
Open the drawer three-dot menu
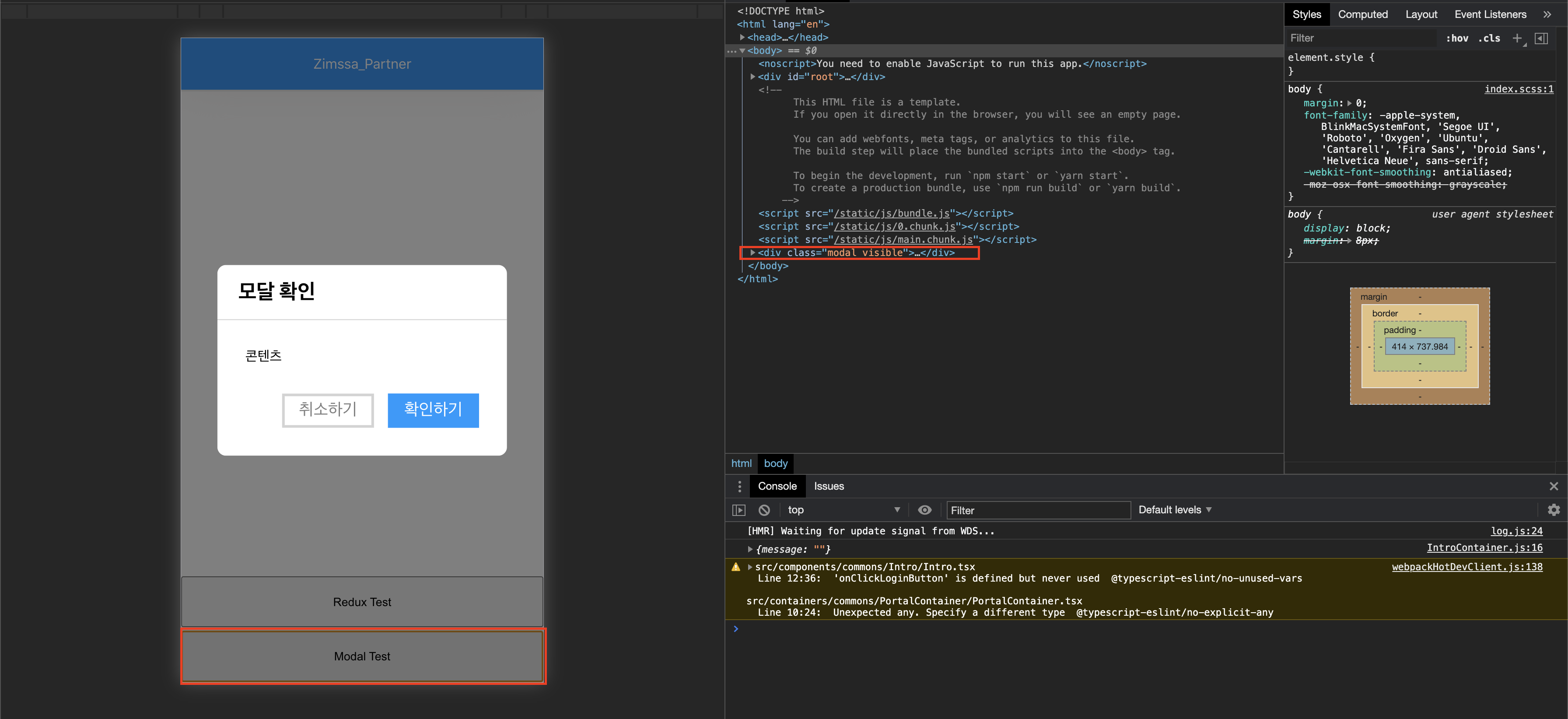[x=739, y=487]
